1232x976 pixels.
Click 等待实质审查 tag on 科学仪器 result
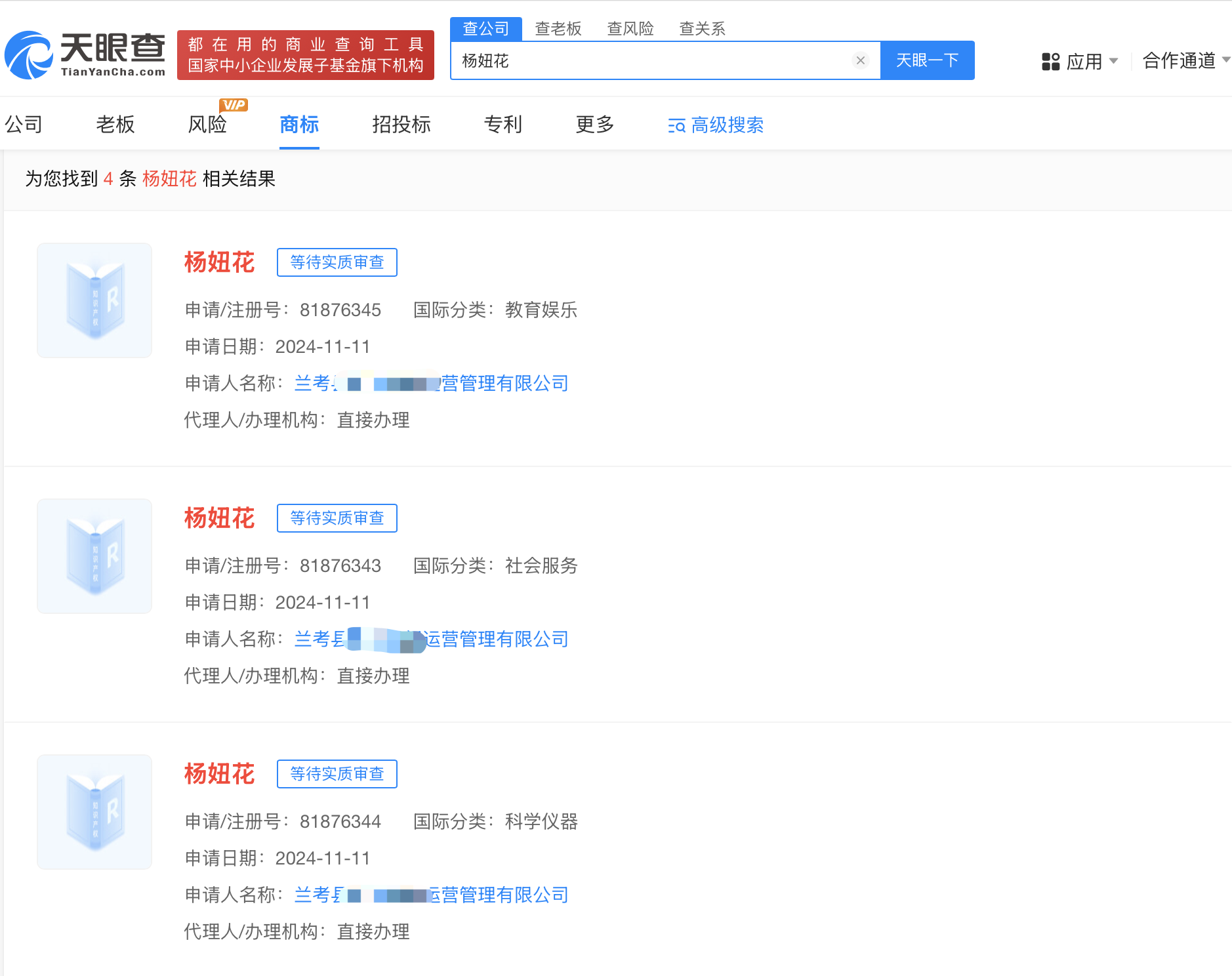(337, 774)
